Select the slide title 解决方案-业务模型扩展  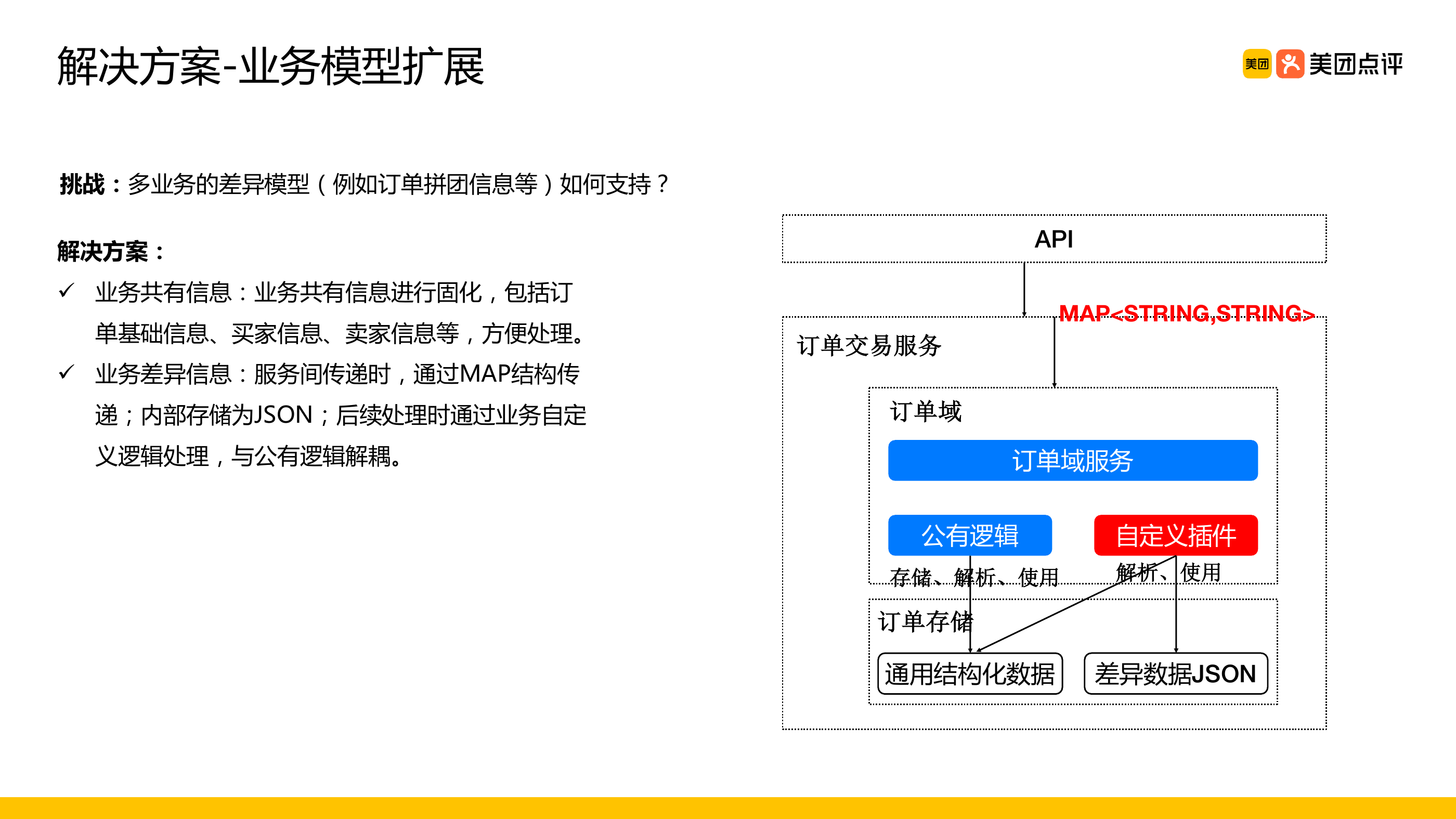(271, 67)
